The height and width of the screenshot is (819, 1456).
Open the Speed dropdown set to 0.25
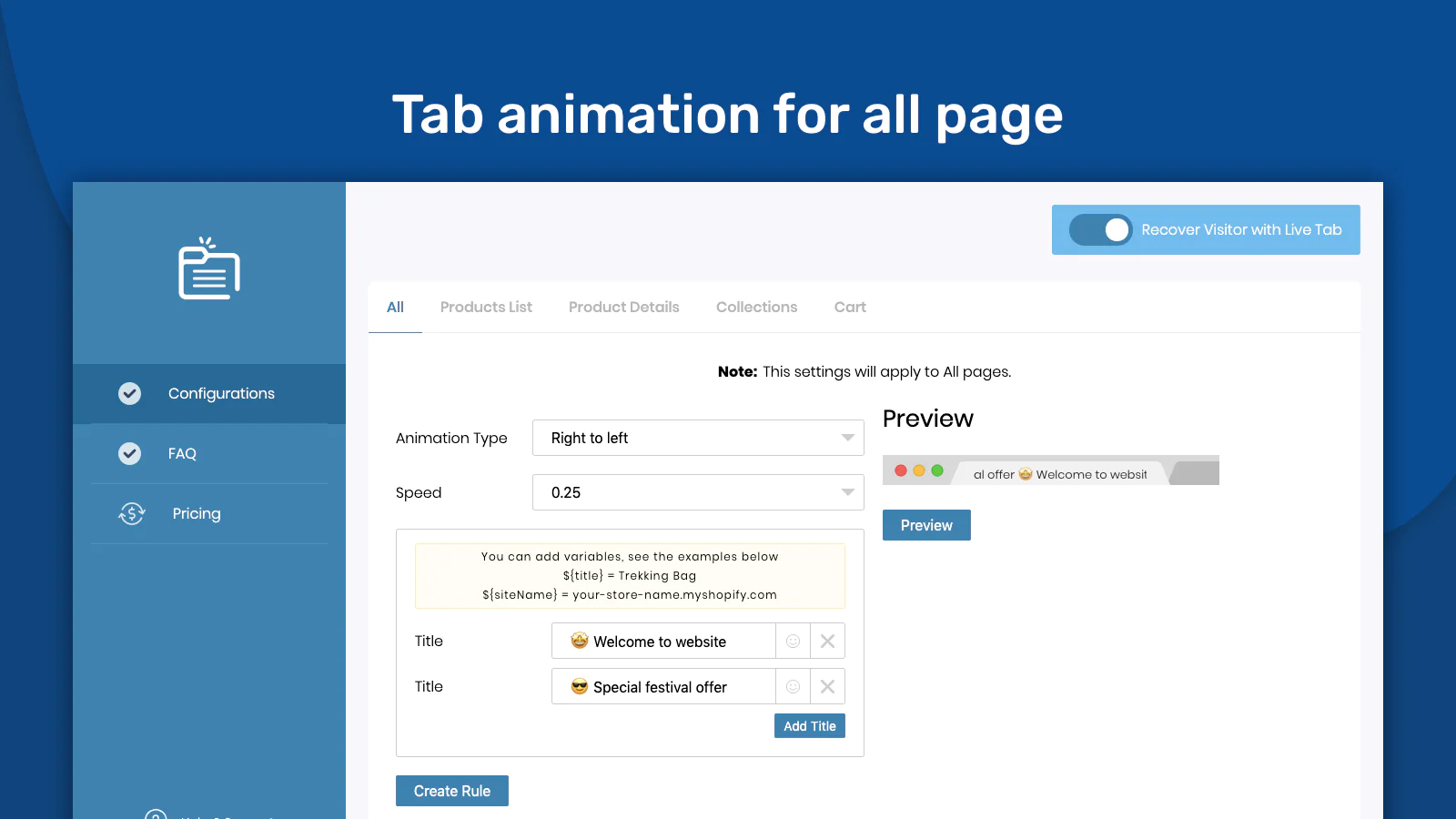(697, 492)
